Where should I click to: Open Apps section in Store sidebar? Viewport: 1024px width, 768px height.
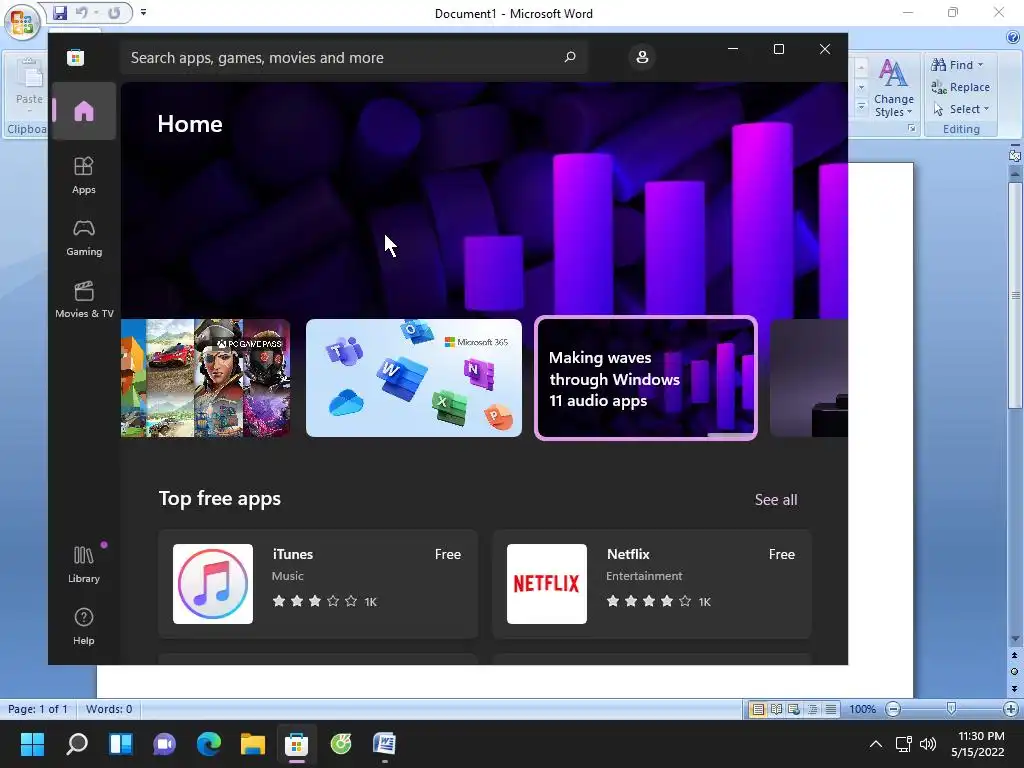coord(84,175)
